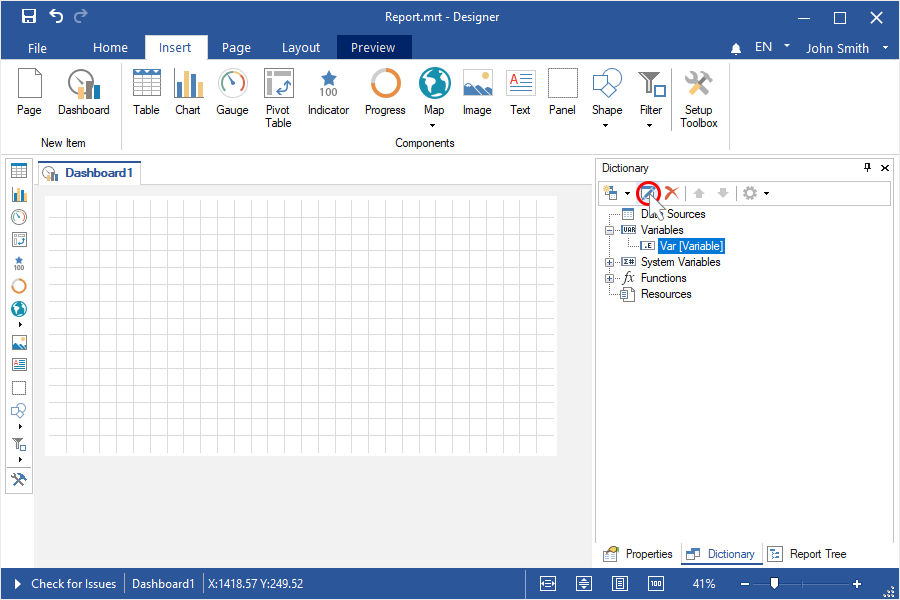Collapse the Variables tree node

click(610, 230)
